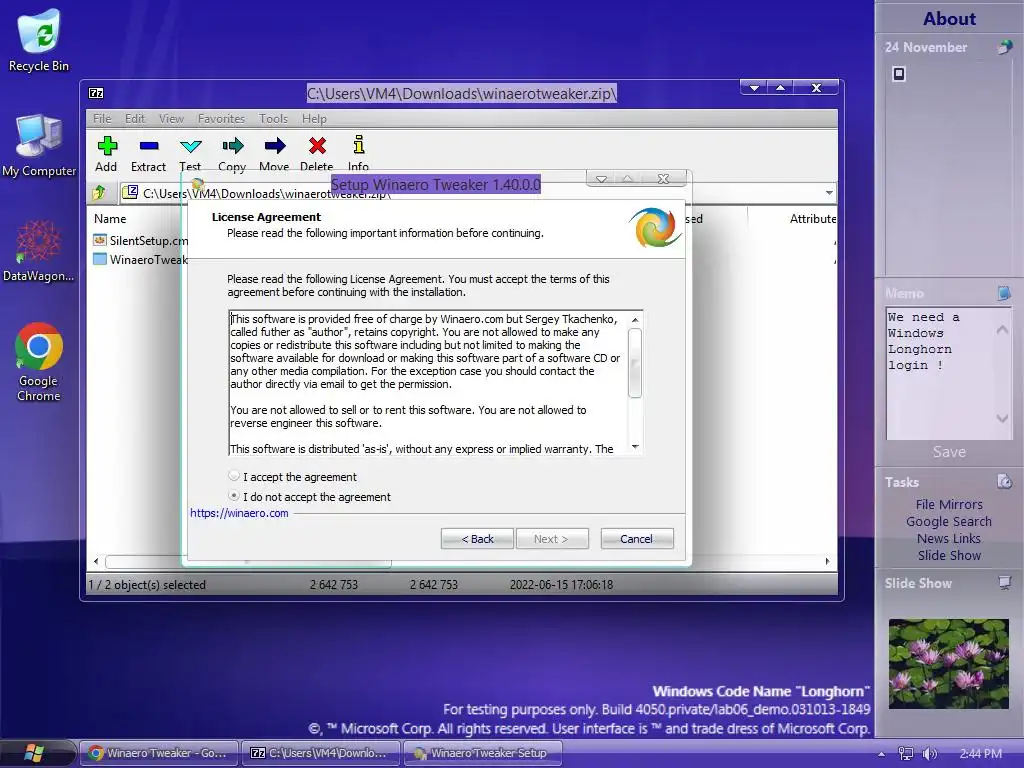The height and width of the screenshot is (768, 1024).
Task: Open Slide Show link in Tasks
Action: tap(949, 555)
